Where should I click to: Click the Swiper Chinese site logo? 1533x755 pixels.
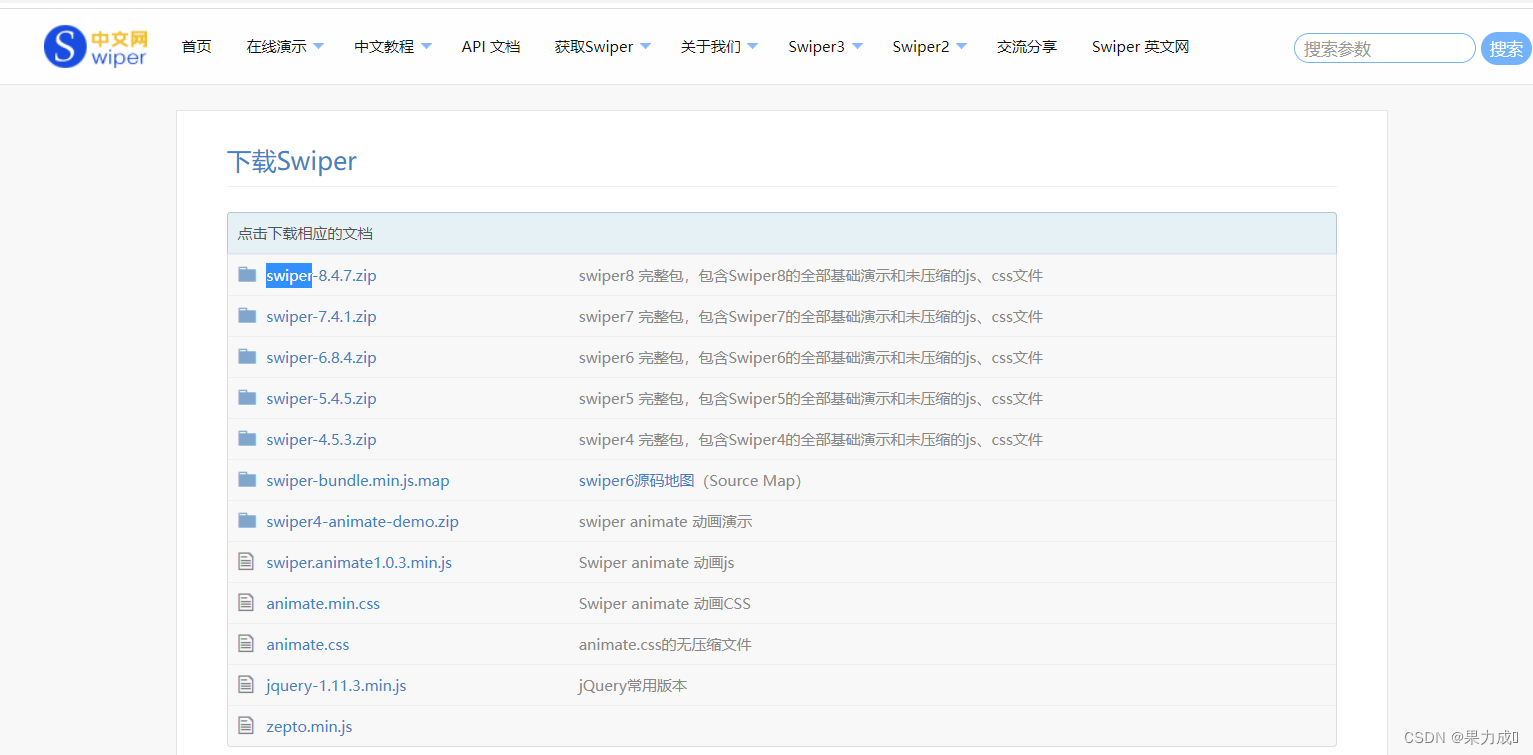pyautogui.click(x=95, y=45)
